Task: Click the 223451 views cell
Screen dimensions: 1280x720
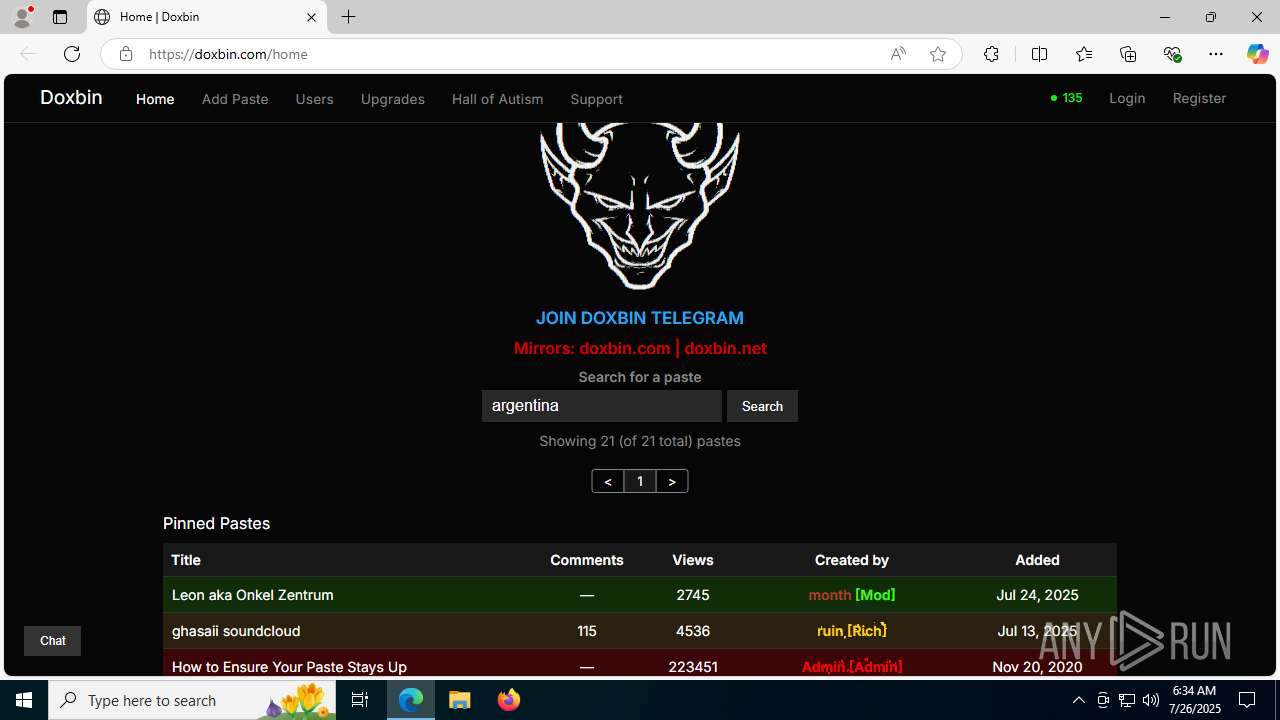Action: coord(693,667)
